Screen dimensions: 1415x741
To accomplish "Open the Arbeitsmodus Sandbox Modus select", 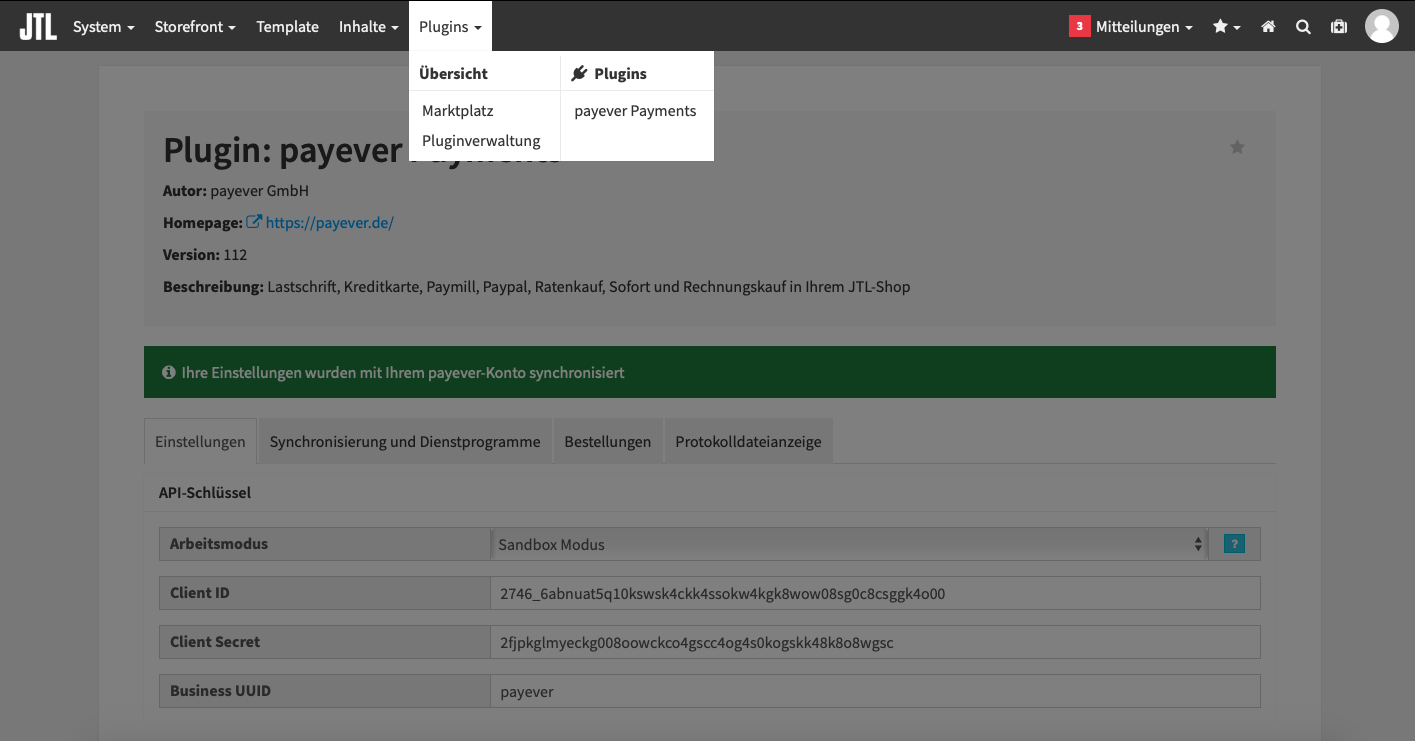I will 849,544.
